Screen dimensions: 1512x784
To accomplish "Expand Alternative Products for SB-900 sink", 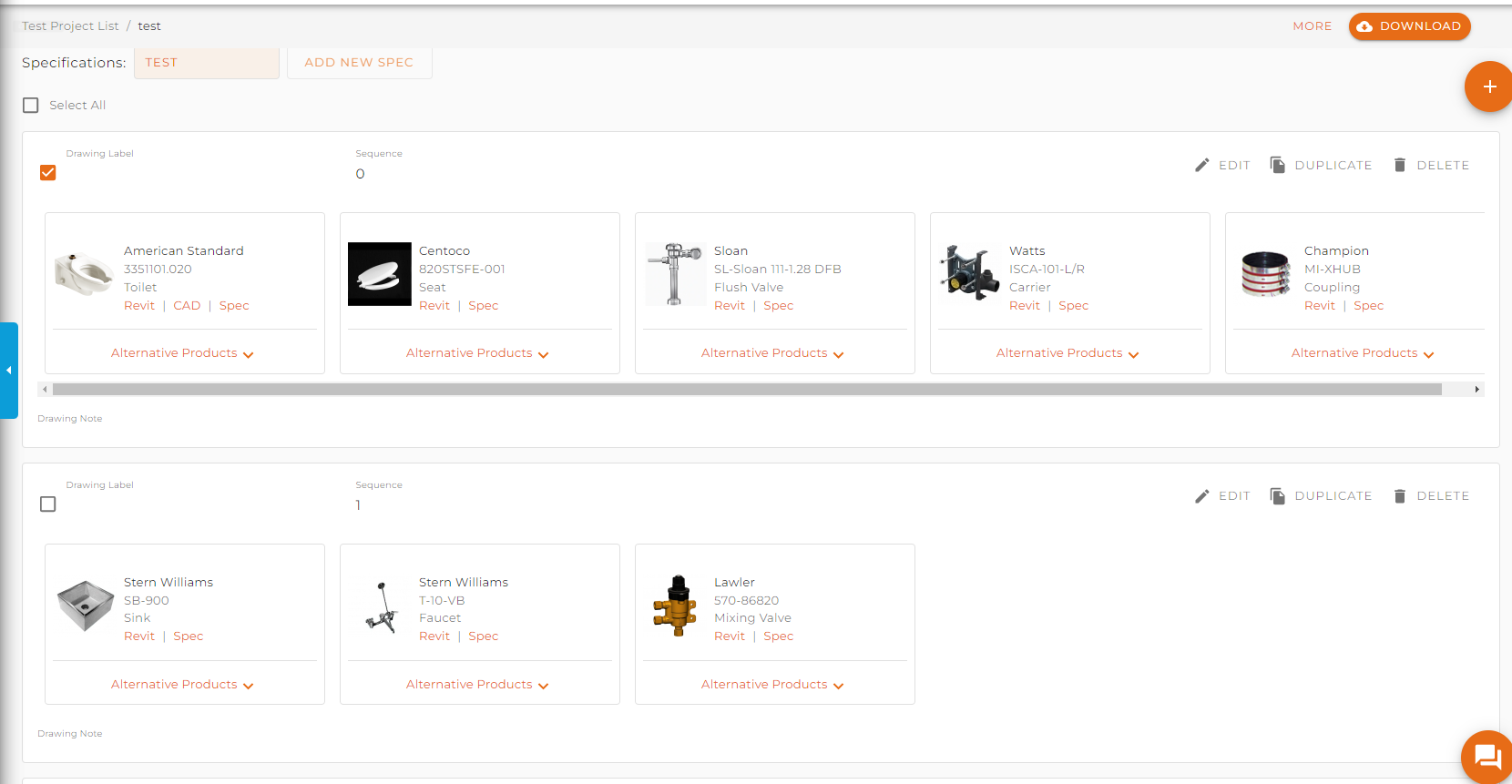I will tap(182, 685).
